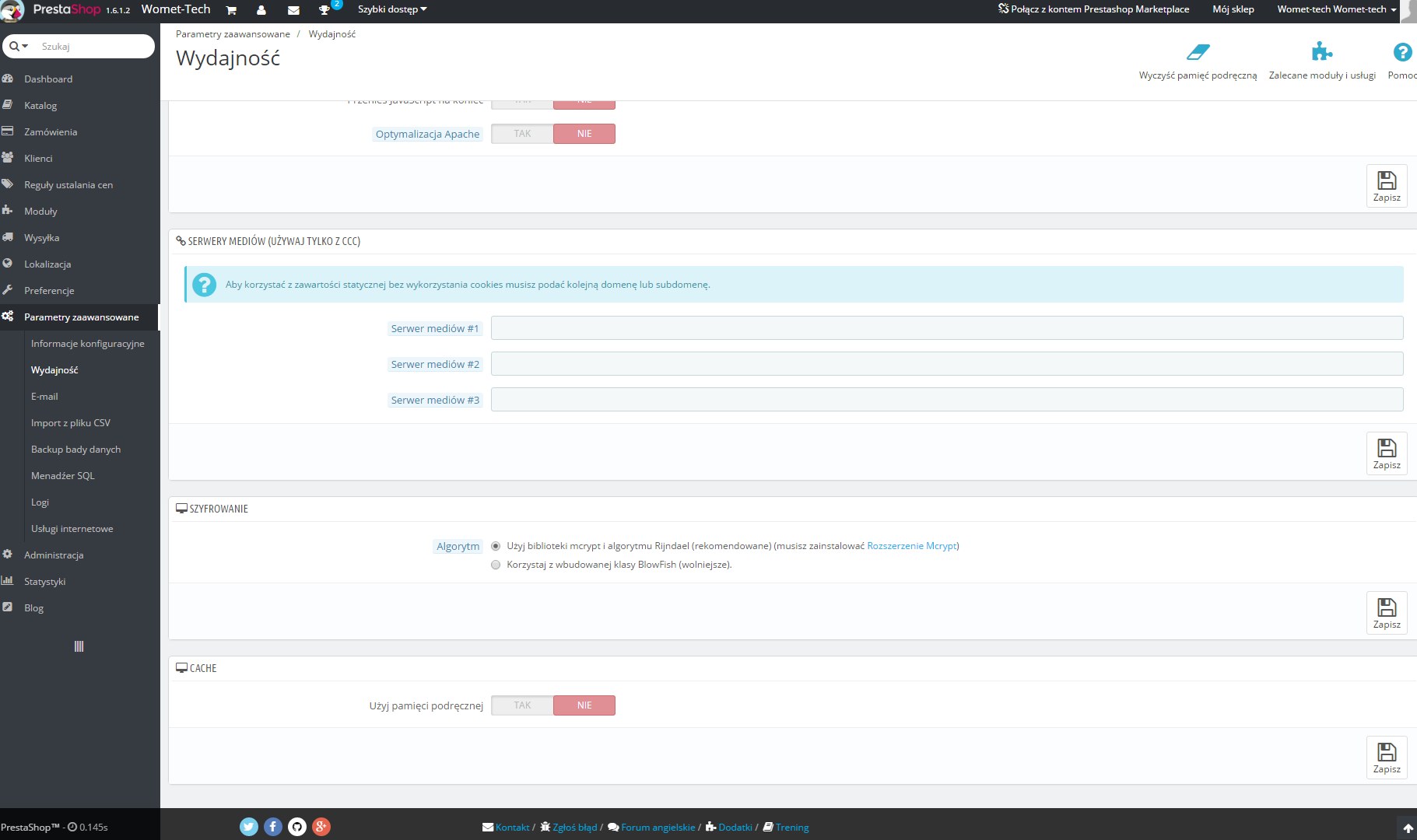Open the envelope messages icon in top bar

pyautogui.click(x=293, y=10)
